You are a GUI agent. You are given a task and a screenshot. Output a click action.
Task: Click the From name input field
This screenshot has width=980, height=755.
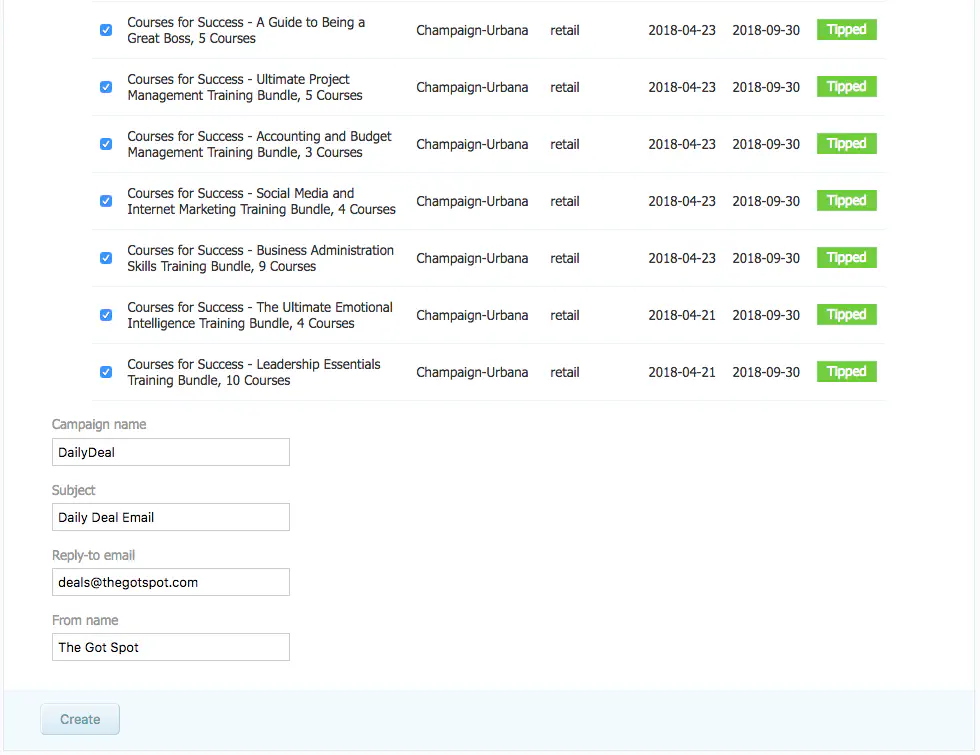click(x=170, y=647)
